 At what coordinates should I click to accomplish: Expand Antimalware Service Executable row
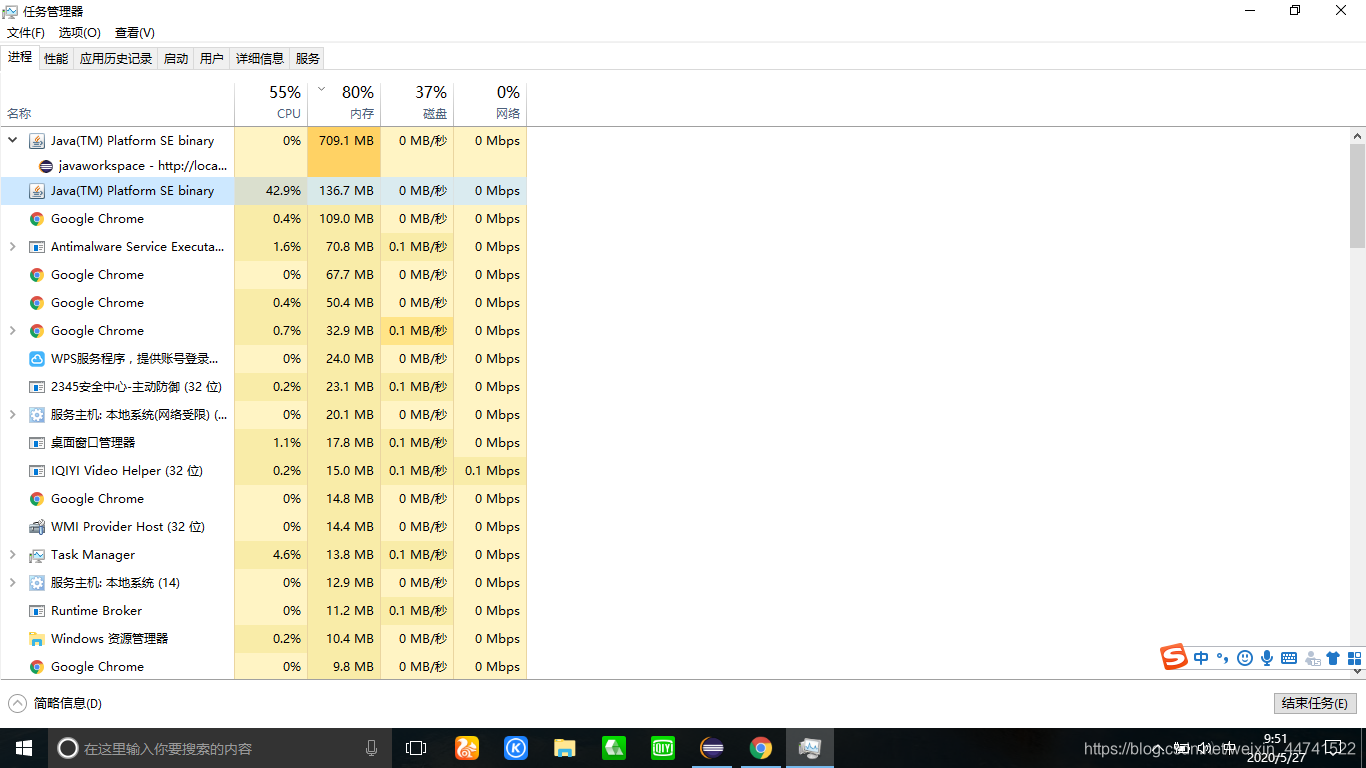pos(13,247)
